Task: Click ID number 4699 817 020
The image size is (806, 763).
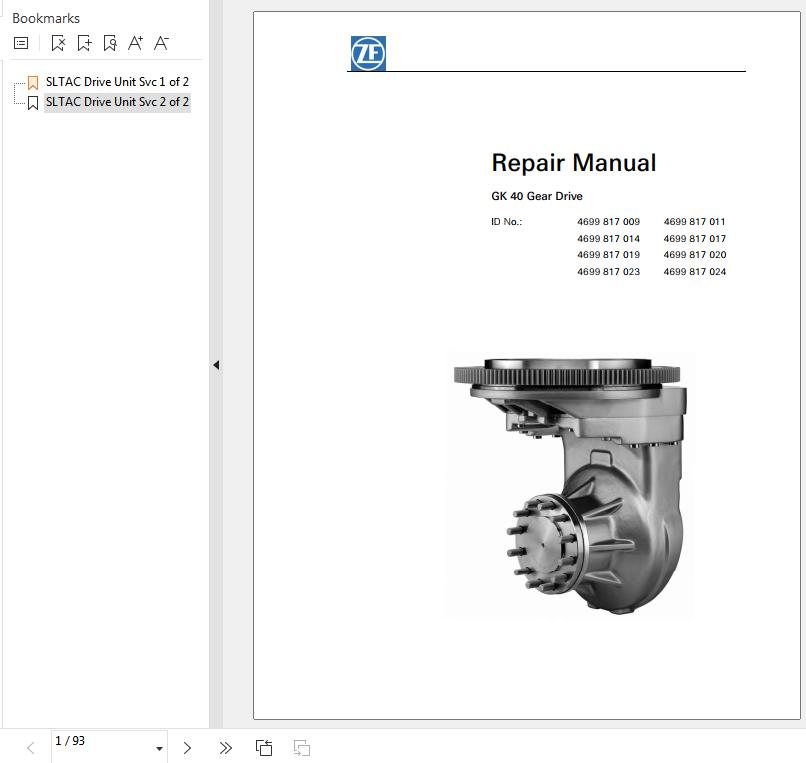Action: 694,255
